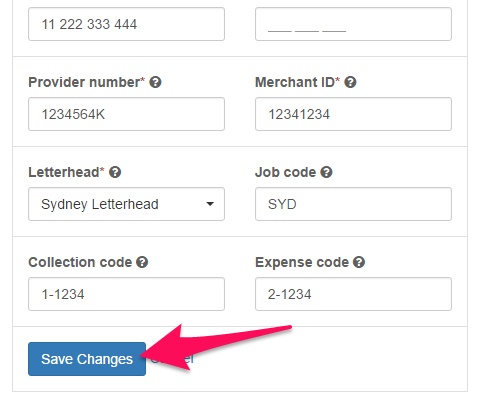Cancel editing via the Cancel link
481x403 pixels.
(x=172, y=359)
